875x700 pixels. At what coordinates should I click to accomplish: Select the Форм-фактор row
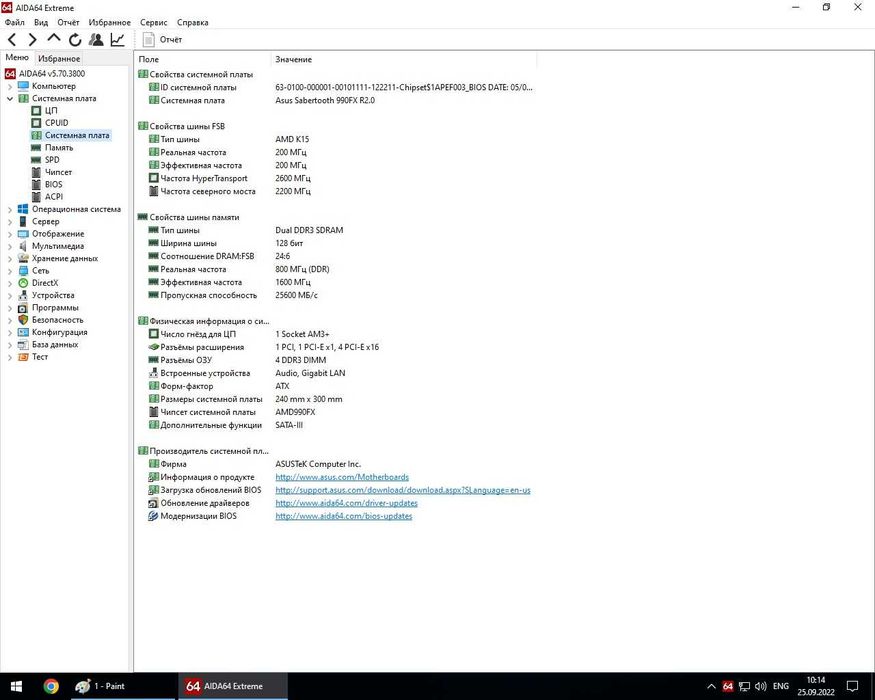tap(335, 386)
